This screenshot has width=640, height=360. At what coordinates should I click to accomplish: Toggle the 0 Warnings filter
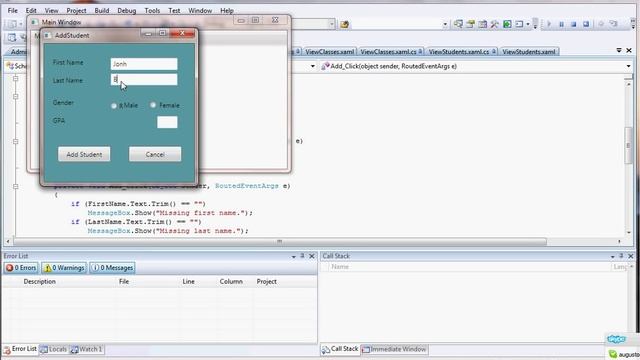(64, 268)
